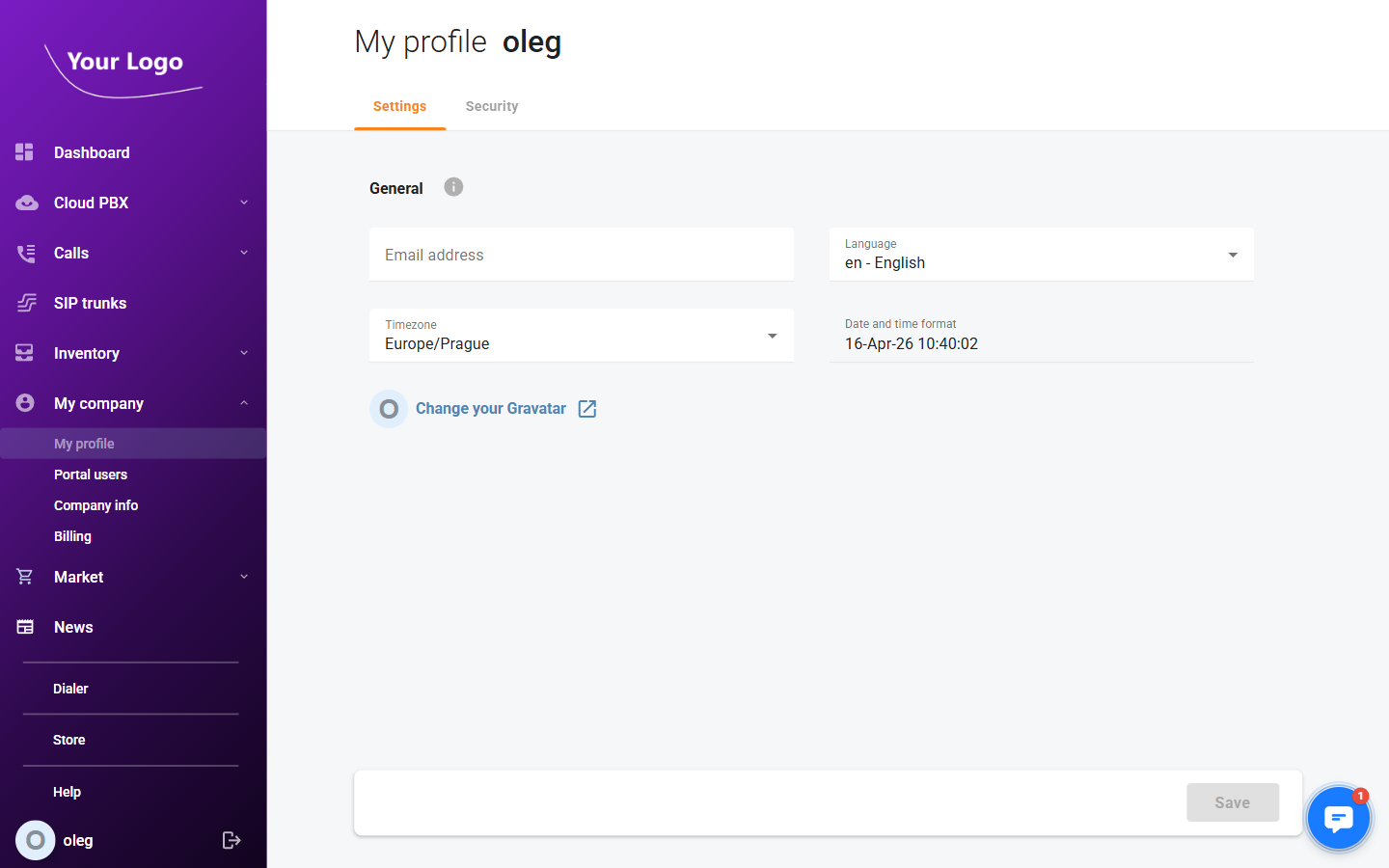This screenshot has height=868, width=1389.
Task: Collapse the My company section
Action: pyautogui.click(x=244, y=403)
